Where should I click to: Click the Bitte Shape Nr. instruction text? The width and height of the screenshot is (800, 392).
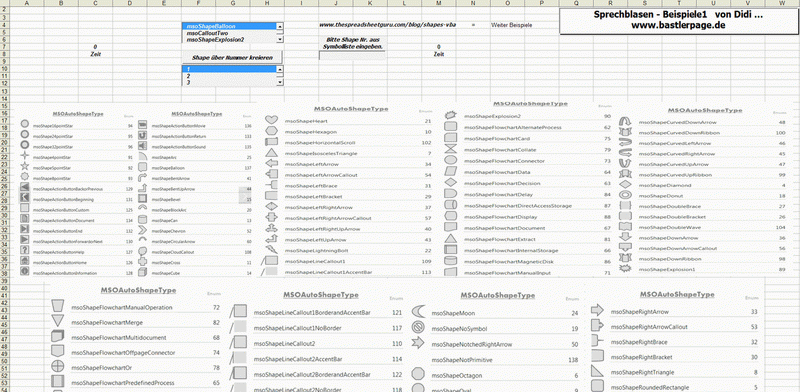pos(354,43)
